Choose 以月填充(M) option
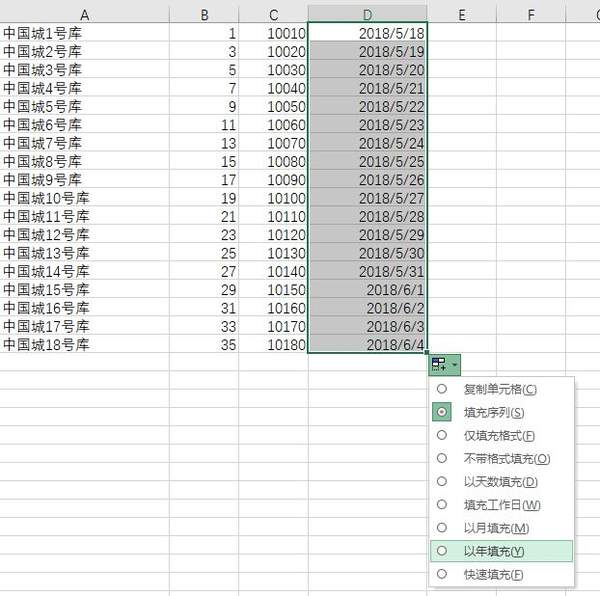This screenshot has height=596, width=600. click(501, 528)
